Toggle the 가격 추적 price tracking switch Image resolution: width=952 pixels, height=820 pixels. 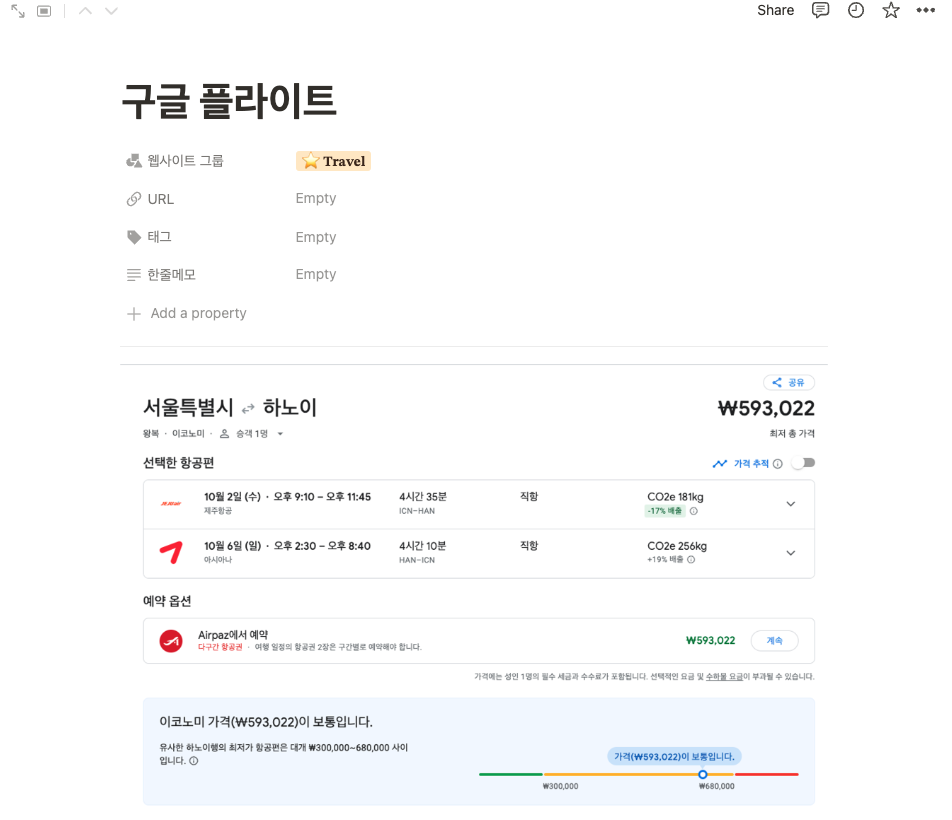pyautogui.click(x=803, y=463)
